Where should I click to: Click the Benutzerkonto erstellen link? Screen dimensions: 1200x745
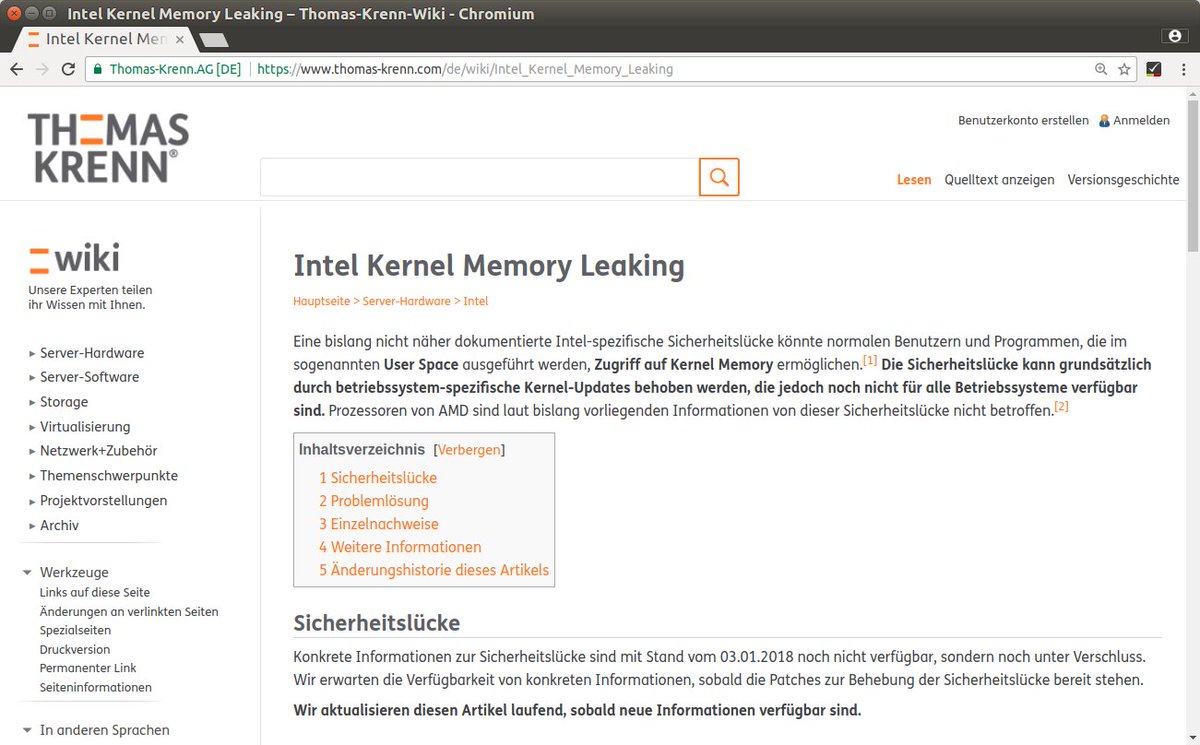click(x=1023, y=120)
